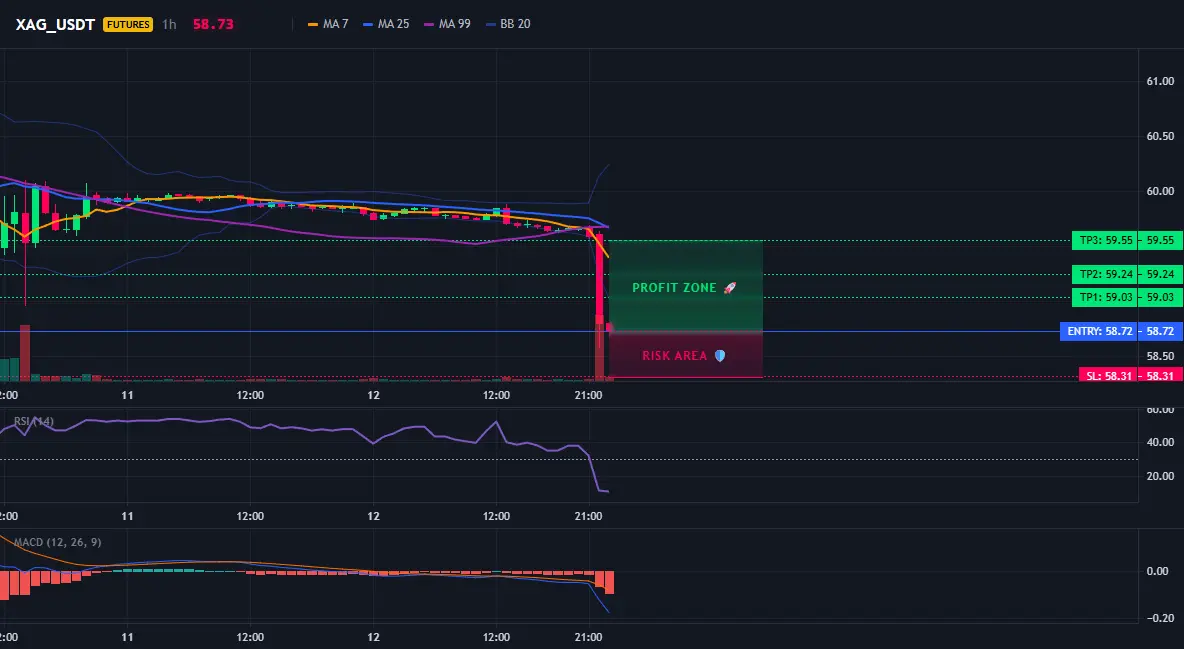Click the shield icon in risk area
Image resolution: width=1184 pixels, height=649 pixels.
click(x=720, y=355)
